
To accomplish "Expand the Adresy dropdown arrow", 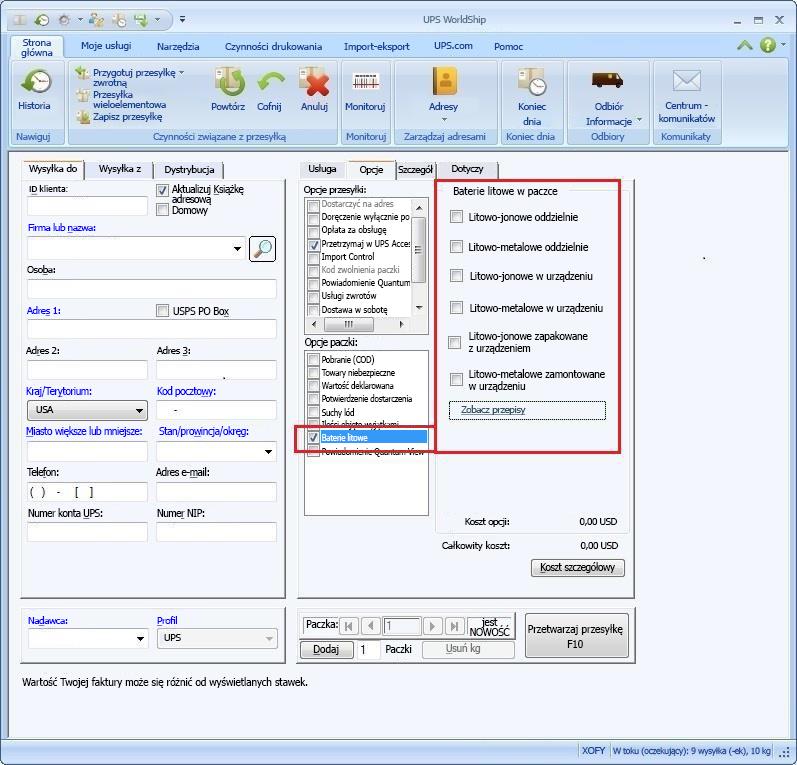I will pyautogui.click(x=444, y=119).
